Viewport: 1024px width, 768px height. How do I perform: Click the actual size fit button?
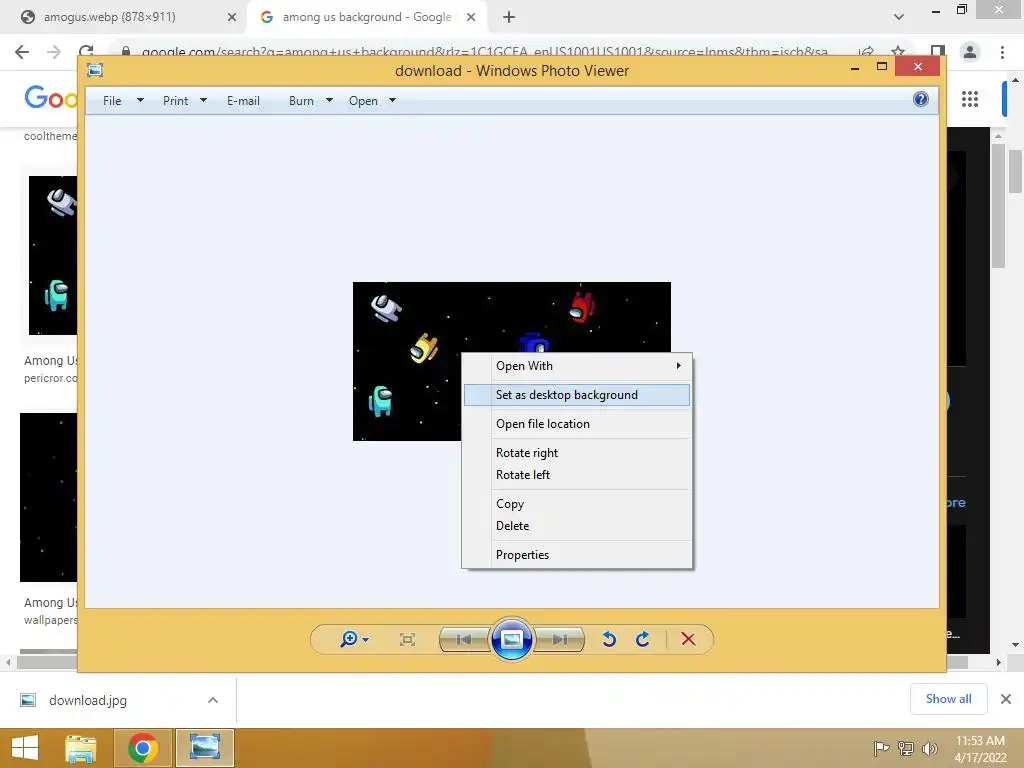[407, 639]
